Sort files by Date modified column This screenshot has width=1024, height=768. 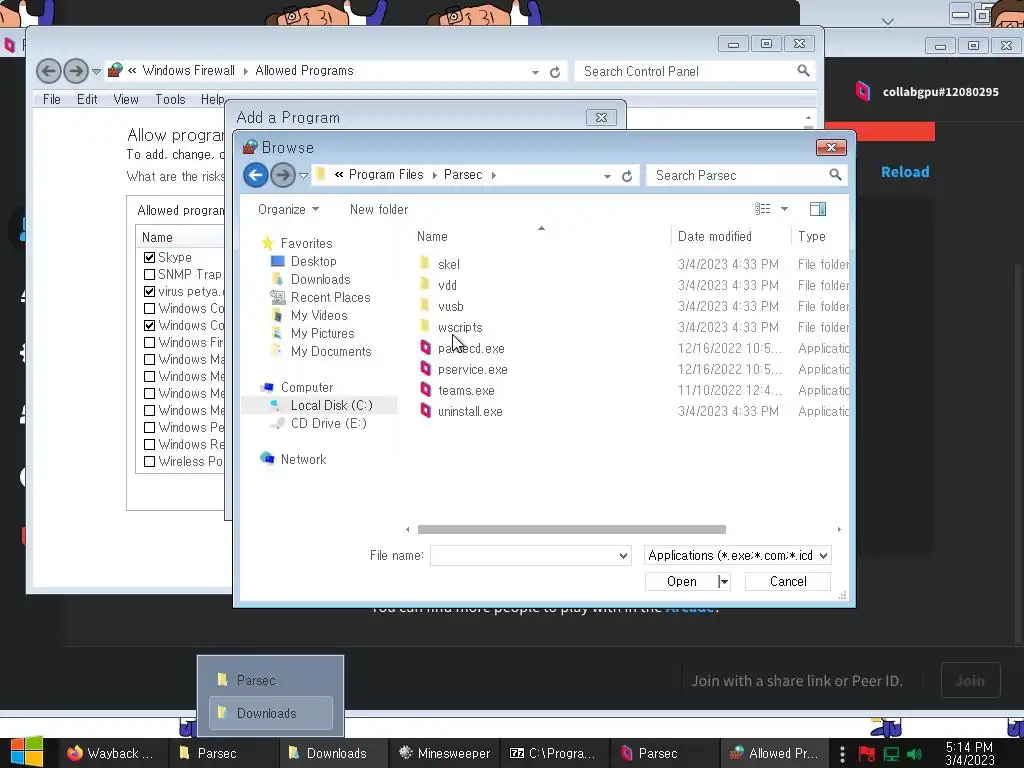coord(714,236)
